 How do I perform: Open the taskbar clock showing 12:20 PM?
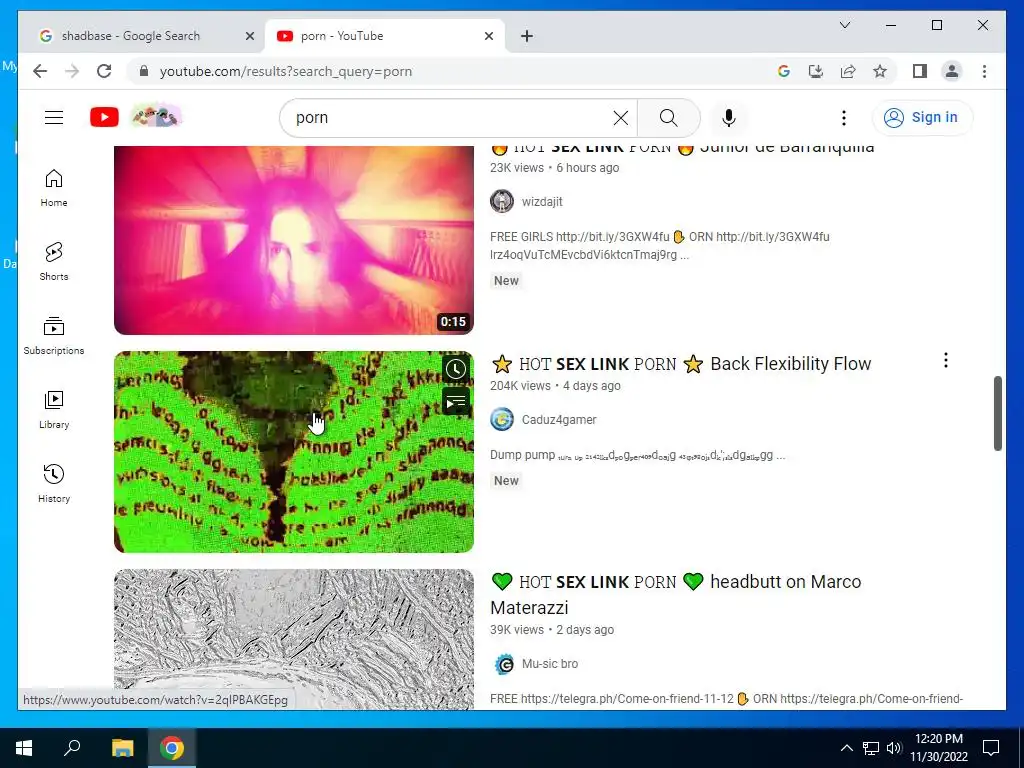[939, 748]
